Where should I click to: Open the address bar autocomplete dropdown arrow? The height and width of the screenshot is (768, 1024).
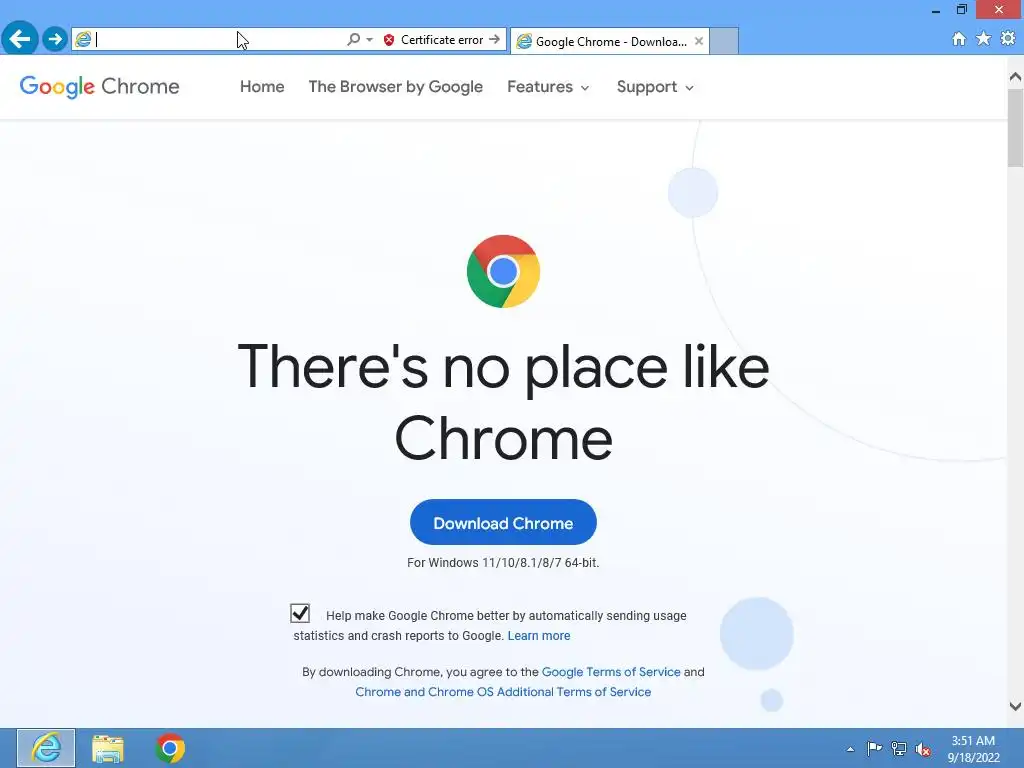click(370, 40)
